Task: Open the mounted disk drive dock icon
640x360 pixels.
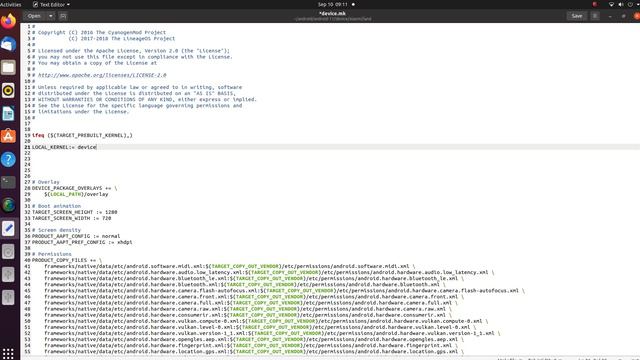Action: 8,251
